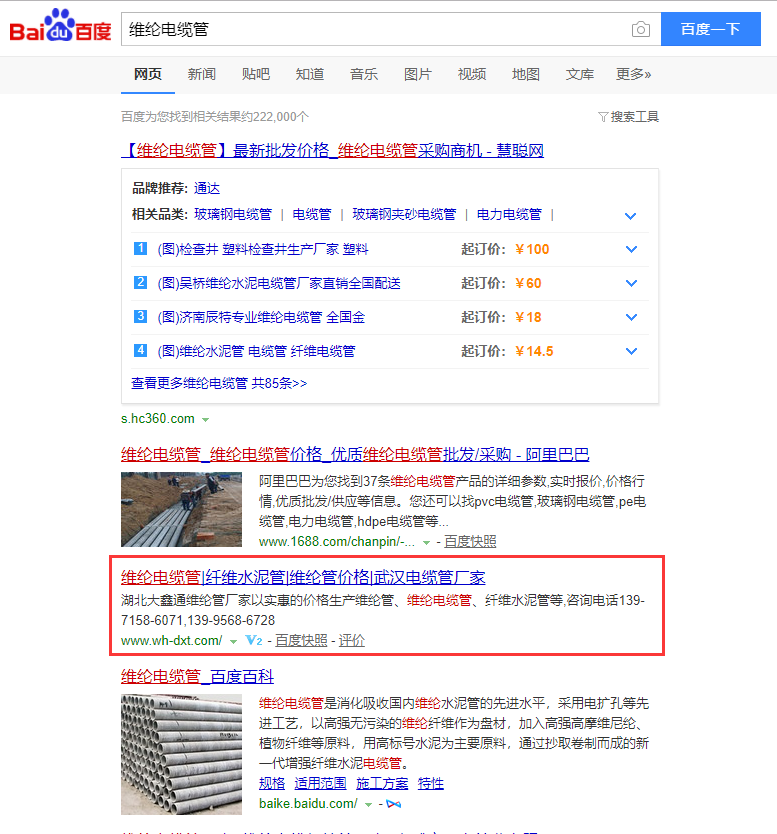Expand the 相关品类 row chevron
Screen dimensions: 777x834
pos(630,216)
